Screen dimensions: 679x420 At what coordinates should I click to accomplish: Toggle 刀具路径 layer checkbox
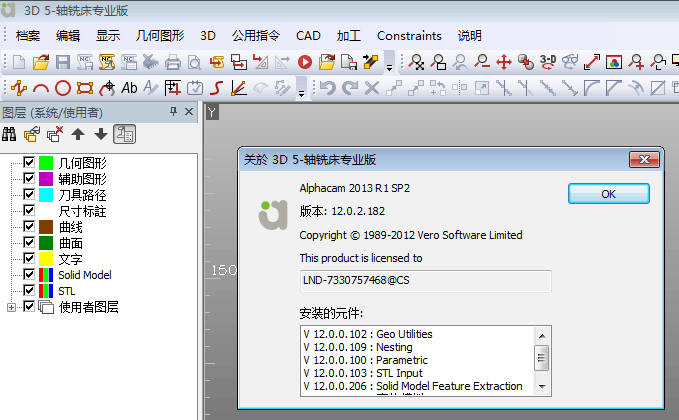coord(29,194)
